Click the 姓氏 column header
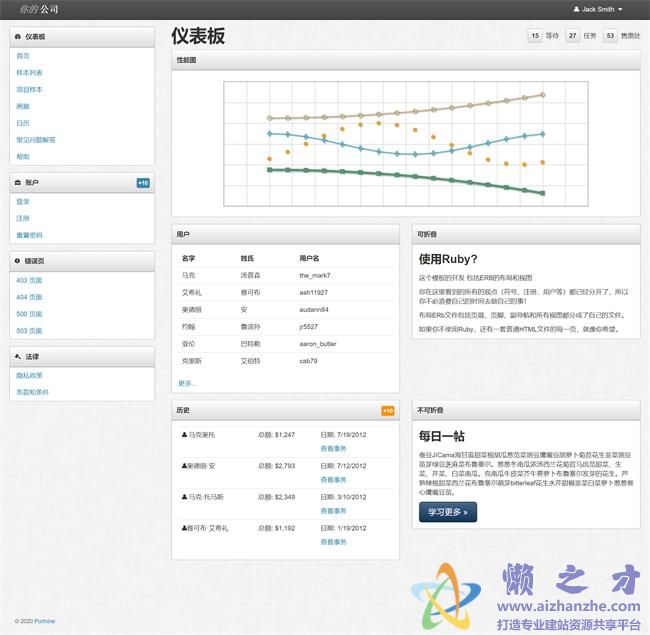 coord(247,258)
